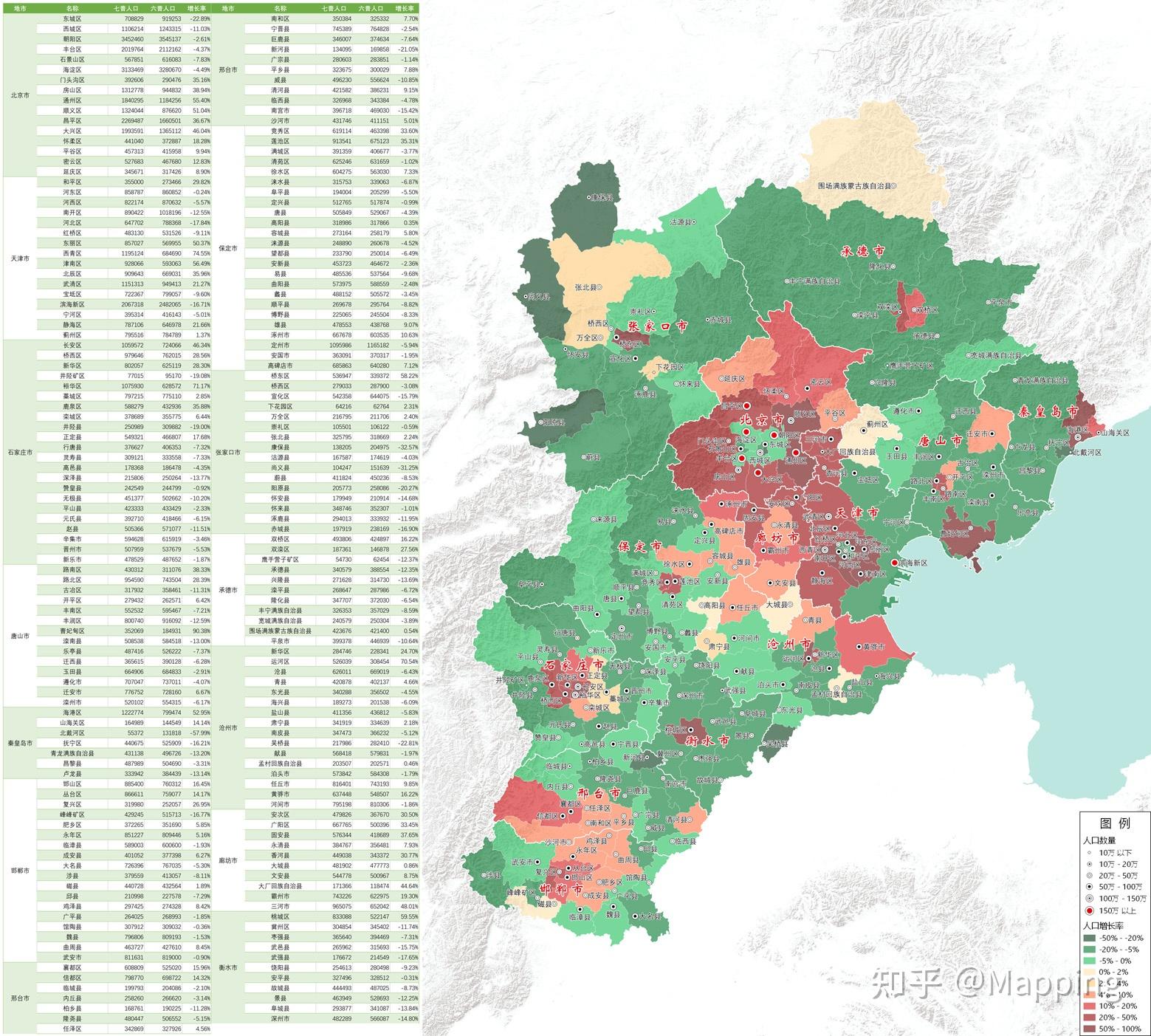The width and height of the screenshot is (1151, 1036).
Task: Click the 人口增长率 legend heading
Action: tap(1103, 926)
